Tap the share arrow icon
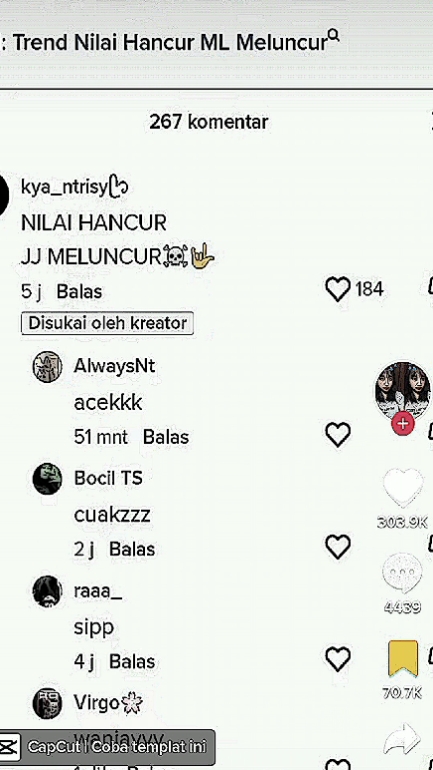 coord(402,738)
